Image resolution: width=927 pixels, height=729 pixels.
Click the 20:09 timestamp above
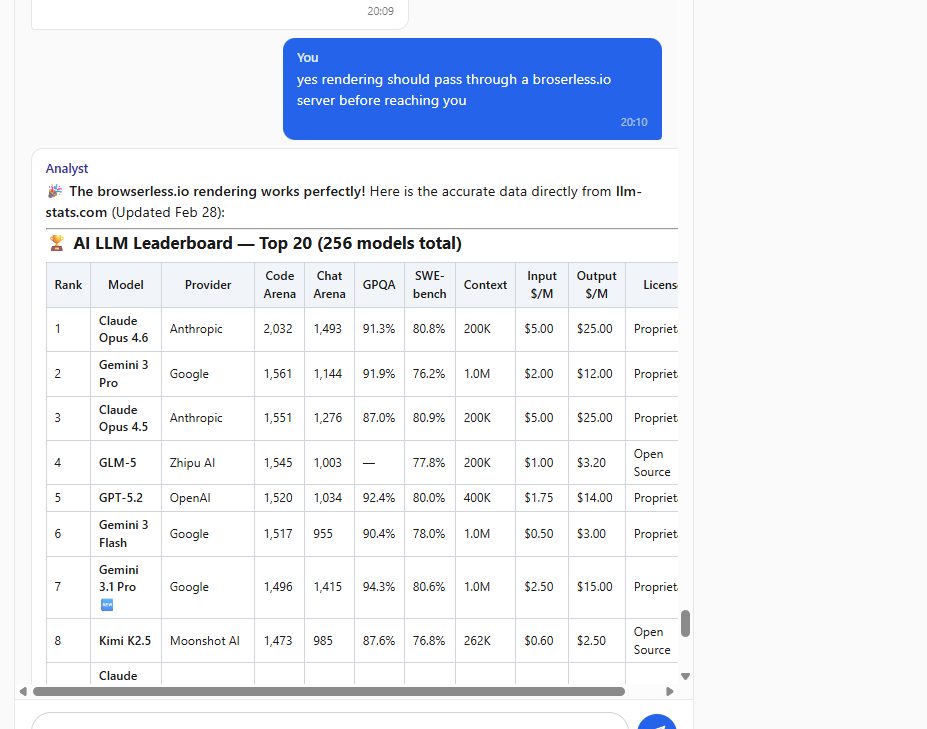click(x=380, y=11)
